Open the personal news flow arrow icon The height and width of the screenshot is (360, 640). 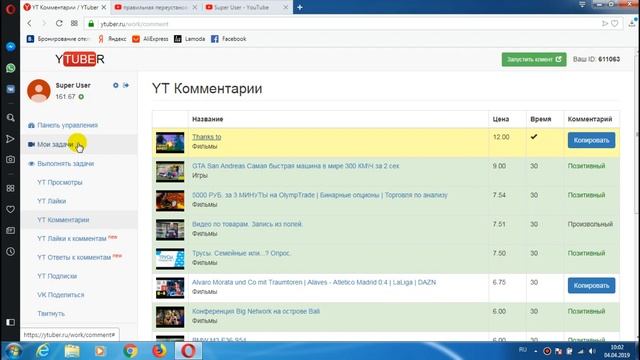[x=11, y=139]
